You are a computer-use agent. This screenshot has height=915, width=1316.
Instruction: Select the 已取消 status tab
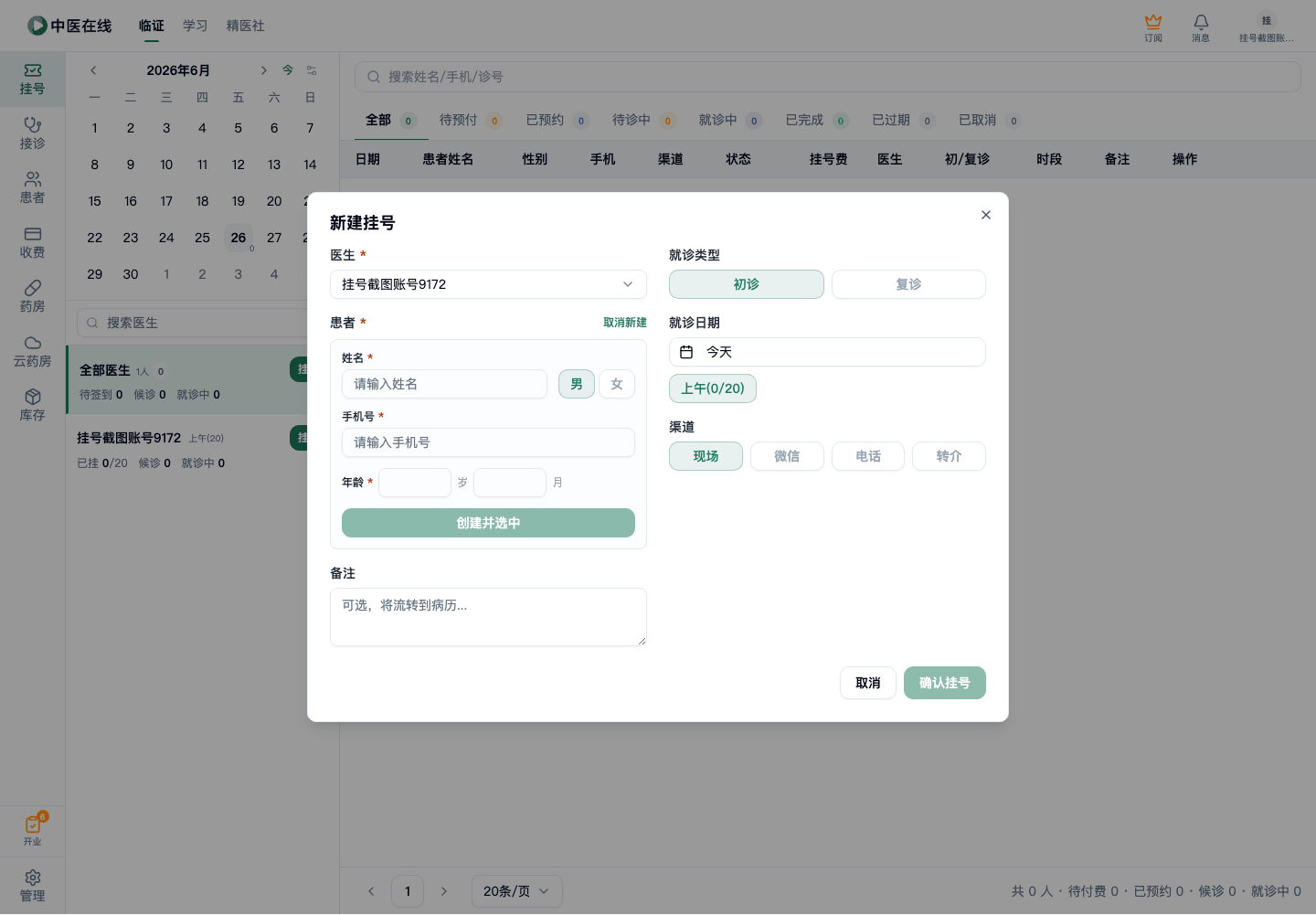pyautogui.click(x=990, y=120)
